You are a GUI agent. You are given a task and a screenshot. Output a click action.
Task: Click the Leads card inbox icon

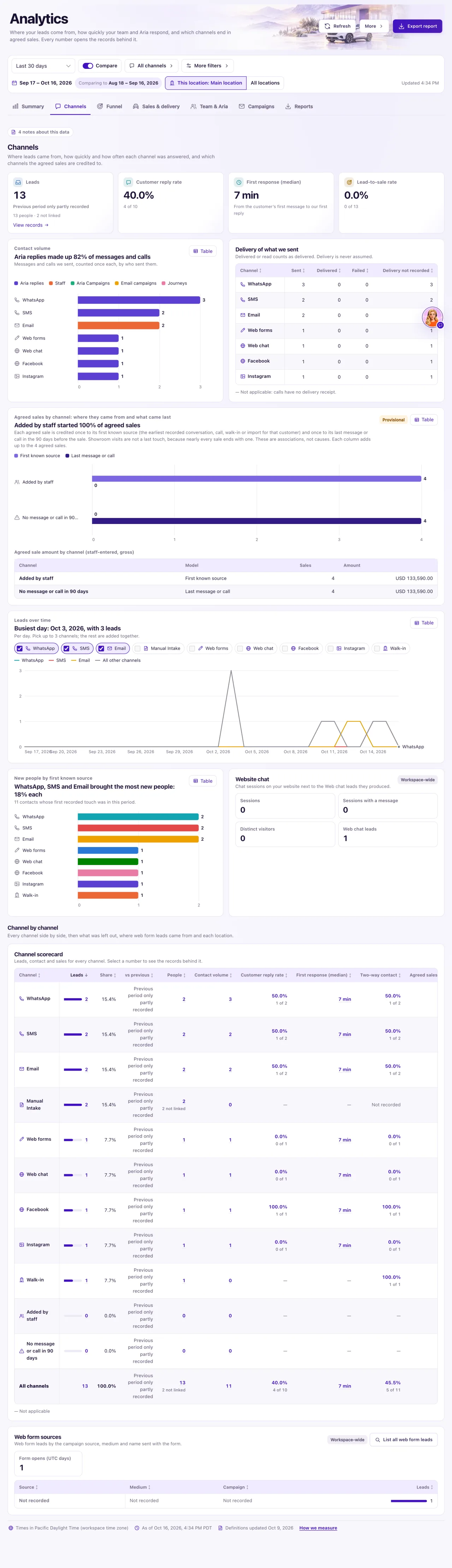point(18,182)
